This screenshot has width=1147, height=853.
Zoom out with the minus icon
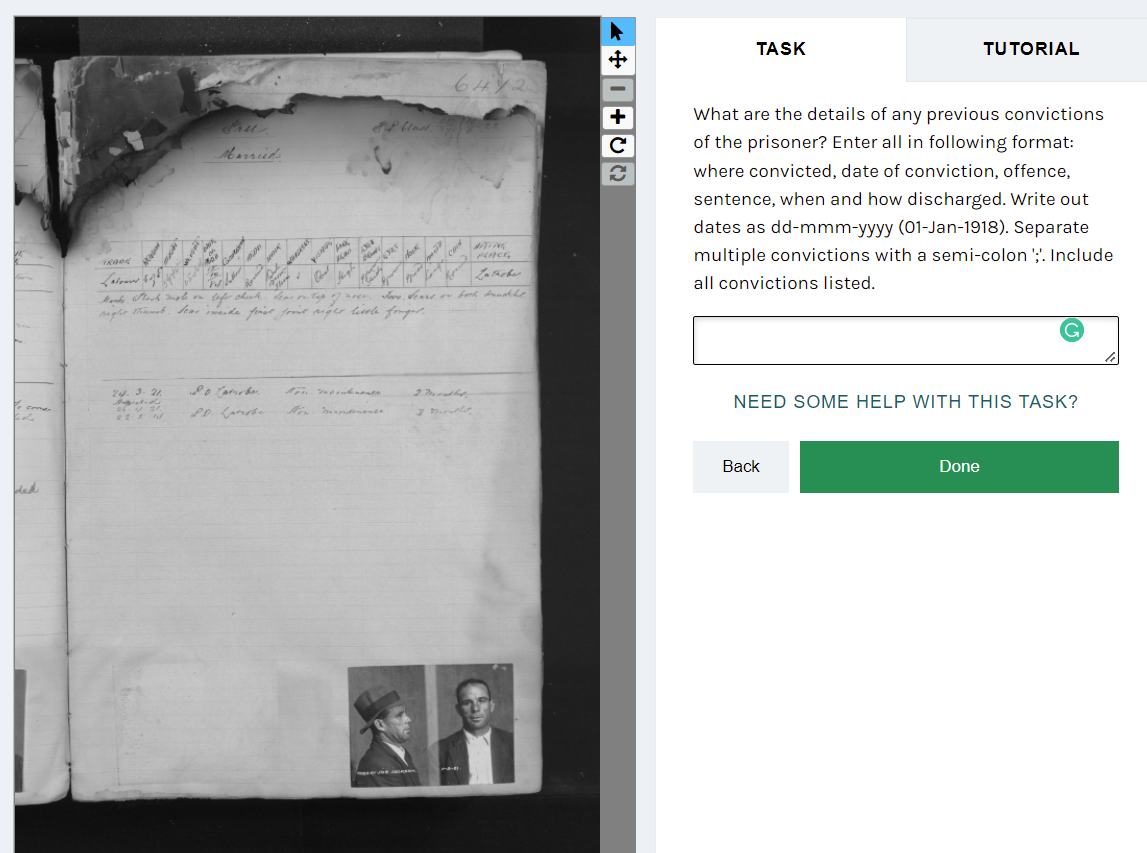(617, 89)
